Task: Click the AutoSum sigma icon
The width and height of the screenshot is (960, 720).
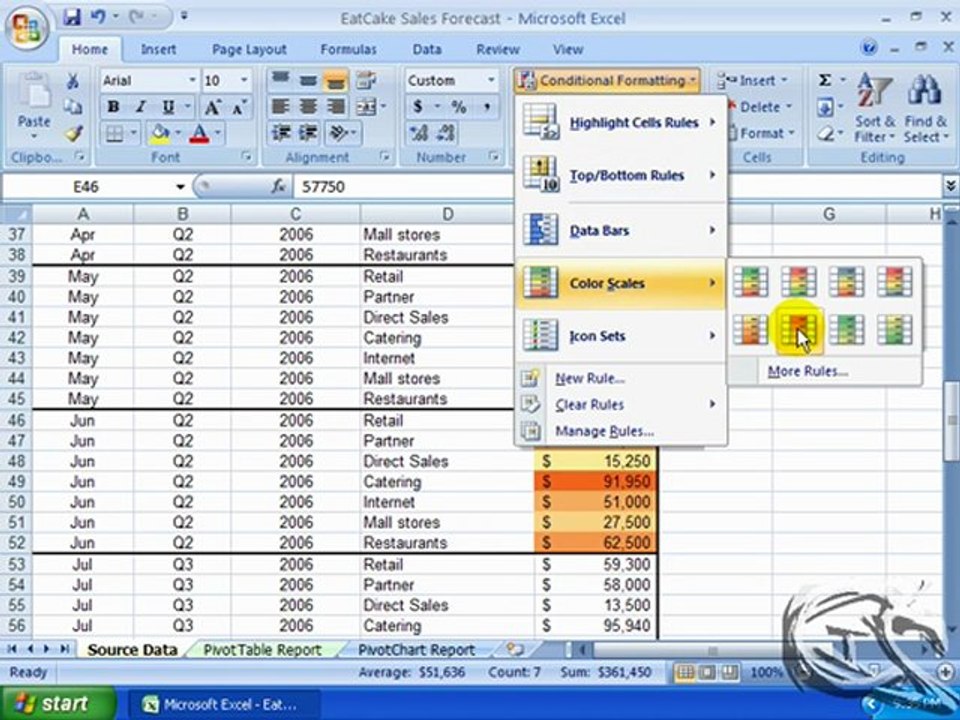Action: pyautogui.click(x=825, y=80)
